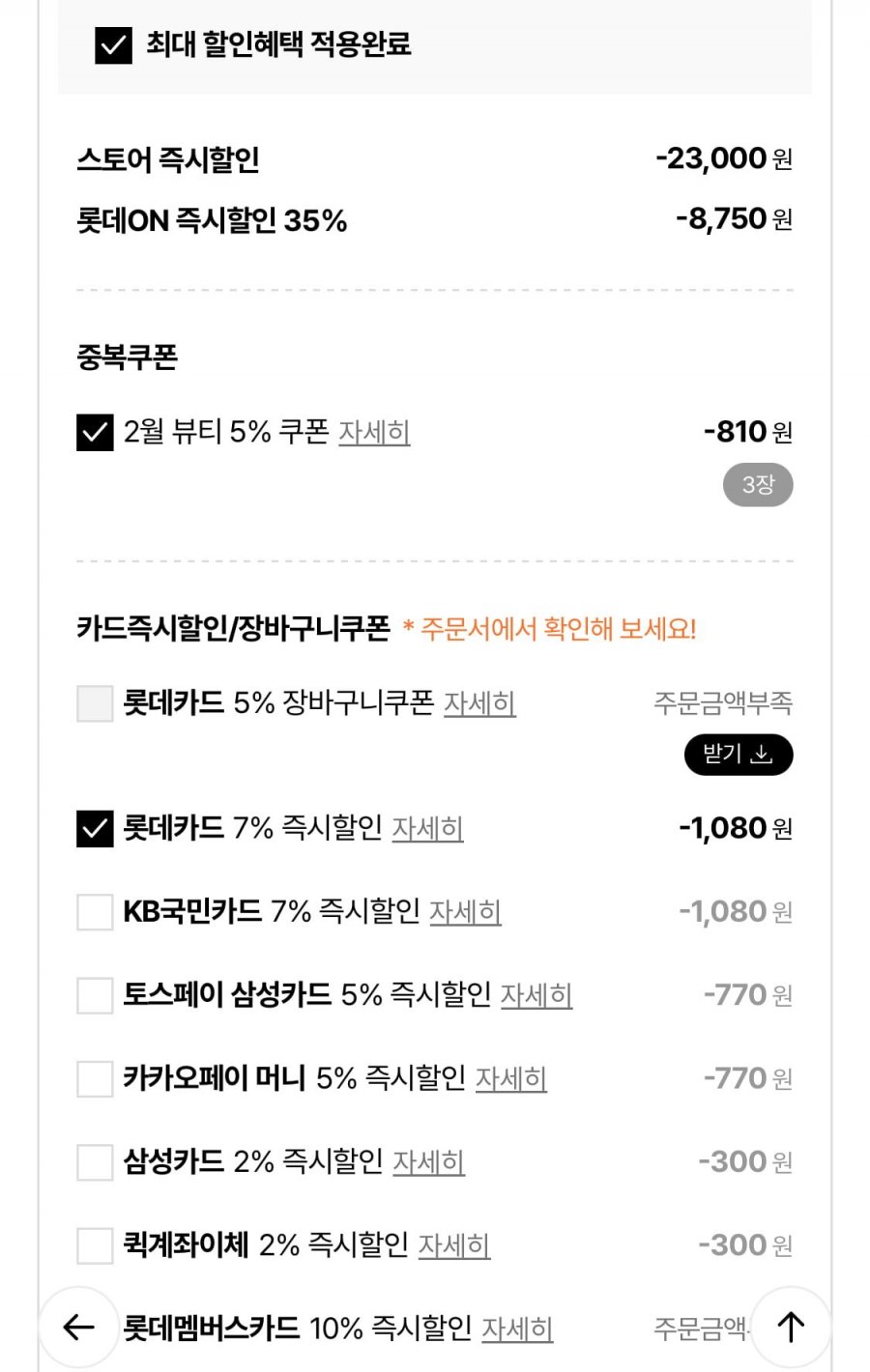The width and height of the screenshot is (870, 1372).
Task: Open 자세히 for 롯데카드 5% 장바구니쿠폰
Action: click(x=479, y=703)
